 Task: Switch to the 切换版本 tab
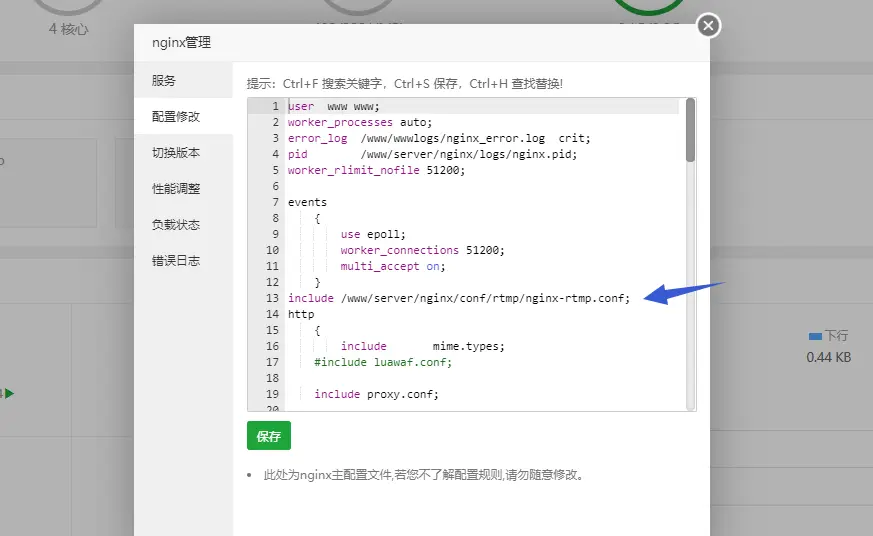click(x=176, y=153)
